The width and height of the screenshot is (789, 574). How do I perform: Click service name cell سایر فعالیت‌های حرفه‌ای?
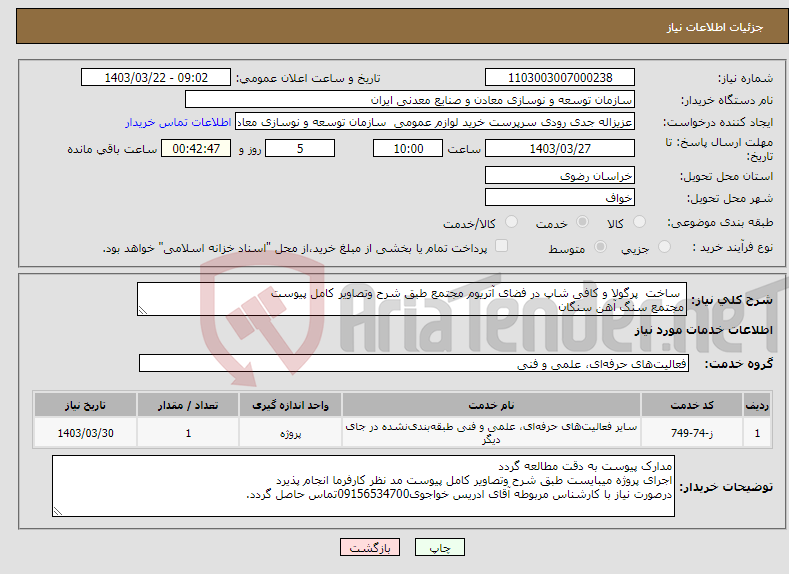[491, 433]
